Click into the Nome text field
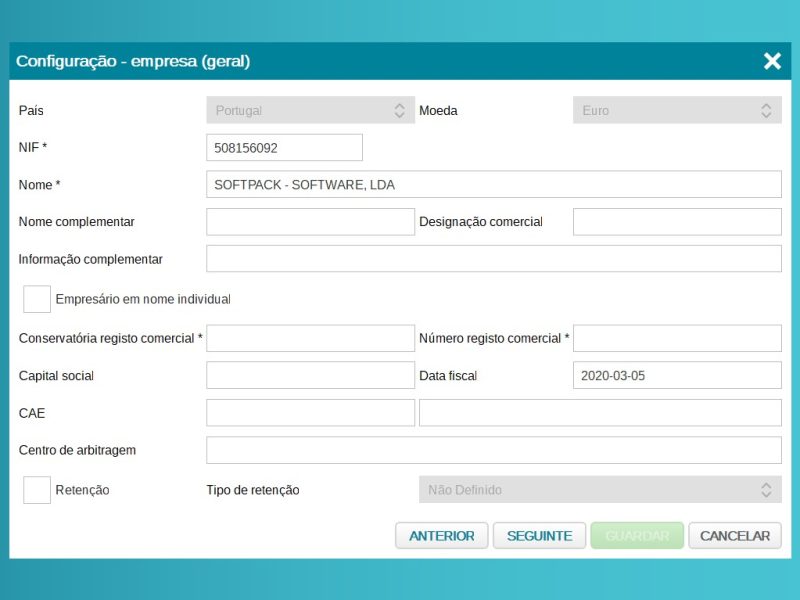This screenshot has height=600, width=800. click(493, 185)
